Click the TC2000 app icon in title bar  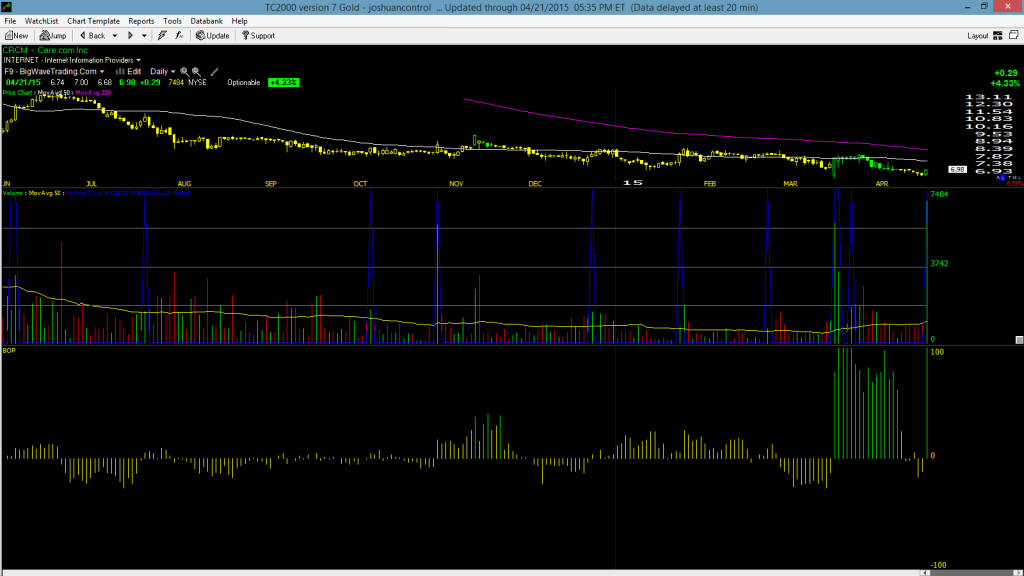coord(7,7)
